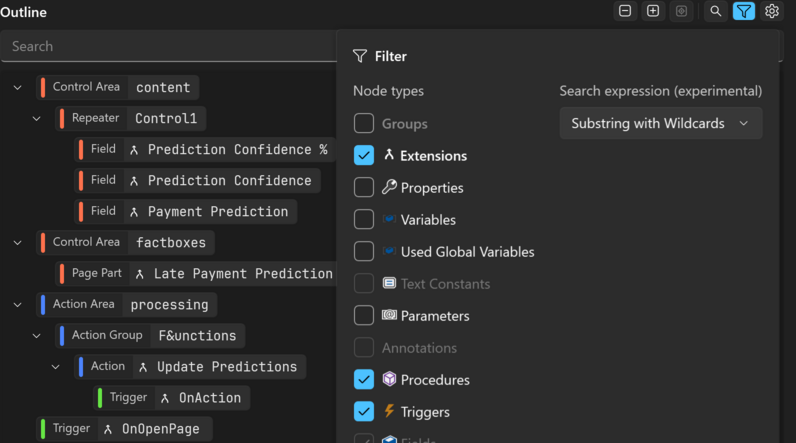Click the Variables icon in node types
This screenshot has width=796, height=443.
tap(389, 219)
